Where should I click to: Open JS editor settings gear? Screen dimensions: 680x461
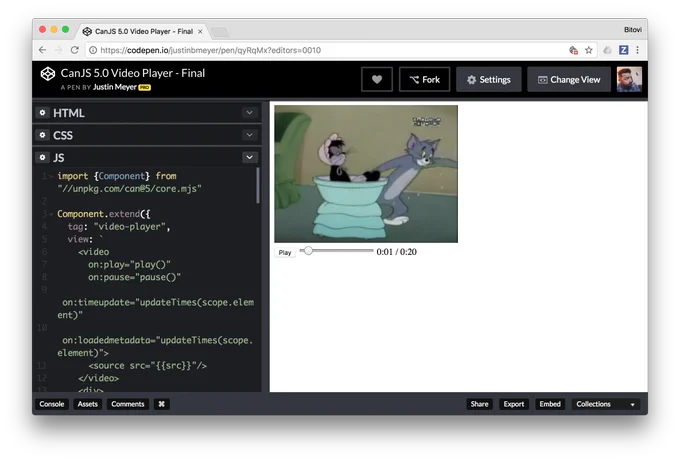42,157
